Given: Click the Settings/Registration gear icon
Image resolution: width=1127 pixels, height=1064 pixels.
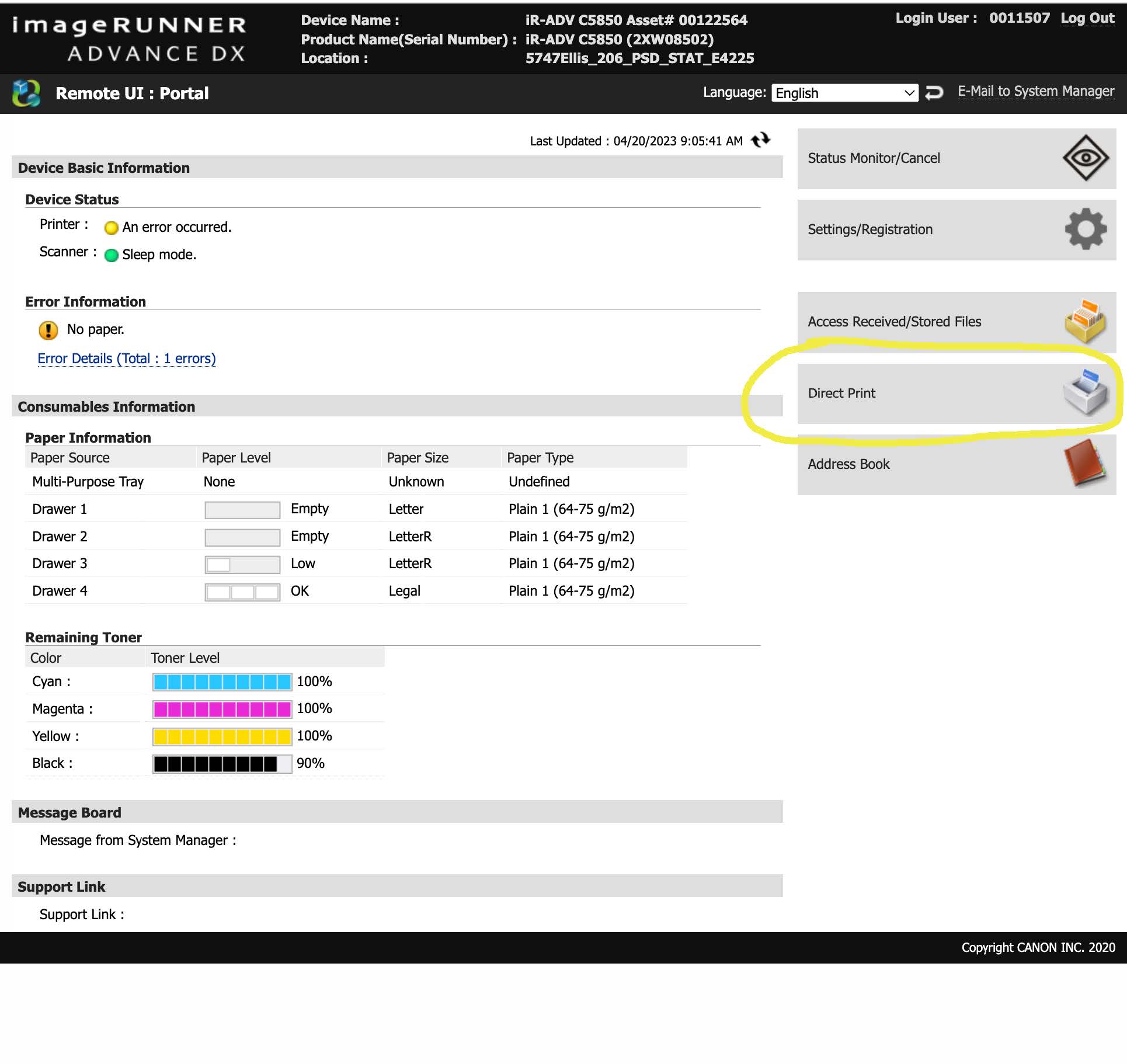Looking at the screenshot, I should pos(1086,229).
